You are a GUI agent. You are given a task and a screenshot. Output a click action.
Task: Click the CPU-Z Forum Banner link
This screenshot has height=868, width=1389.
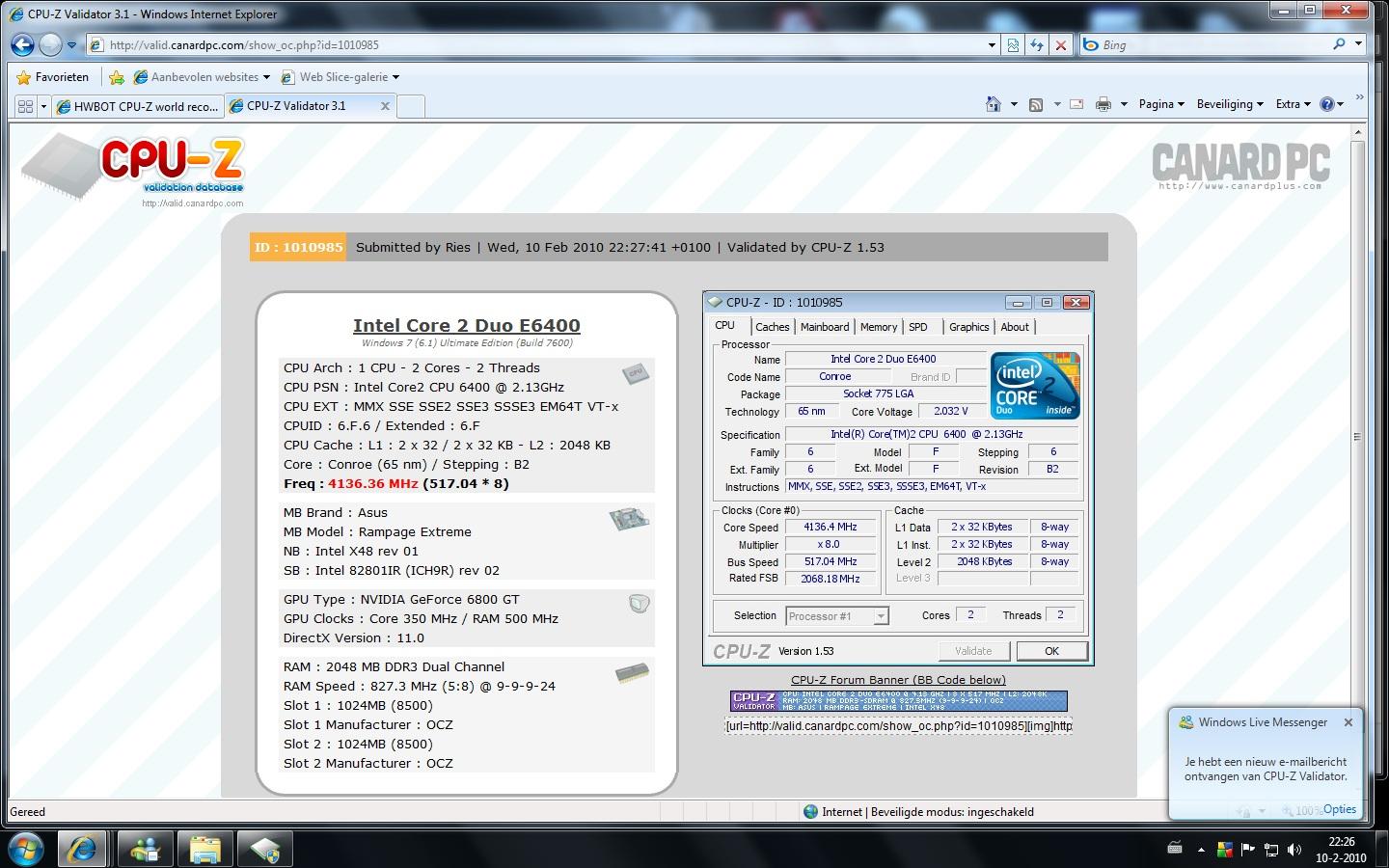898,680
